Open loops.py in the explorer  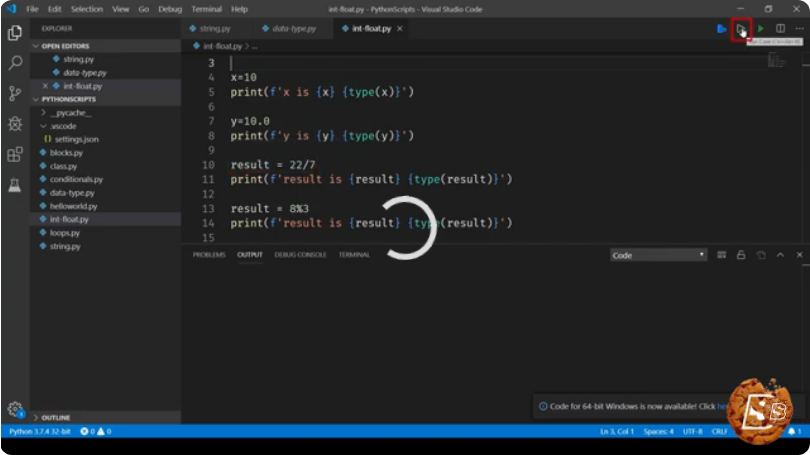pos(65,233)
